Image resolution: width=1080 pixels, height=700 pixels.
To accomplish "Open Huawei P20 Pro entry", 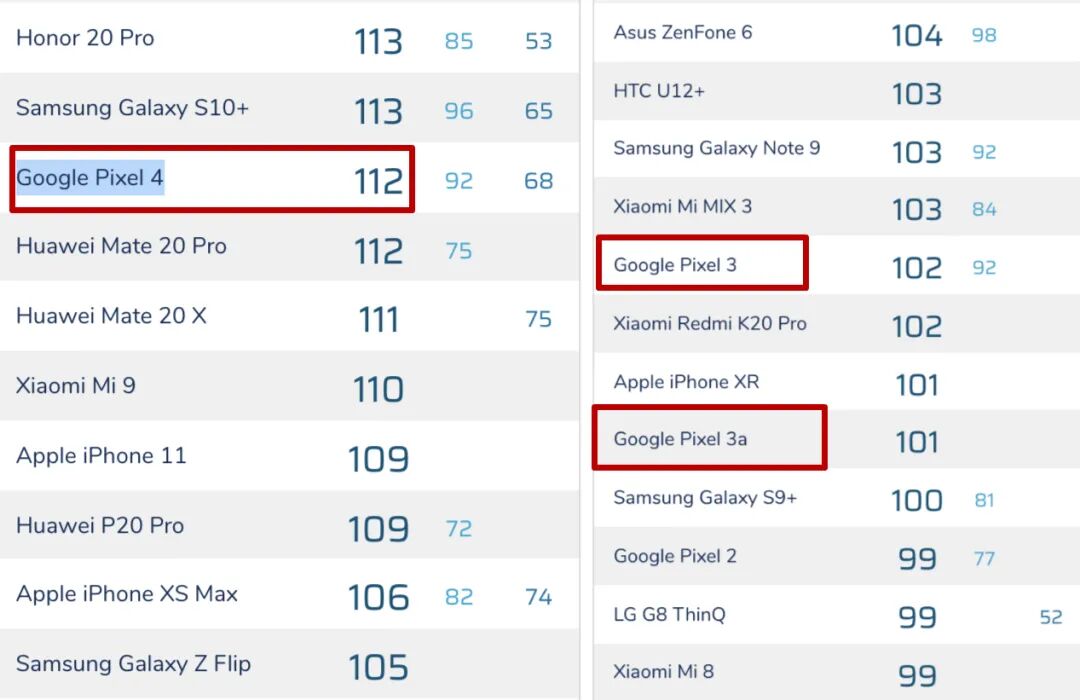I will point(100,526).
